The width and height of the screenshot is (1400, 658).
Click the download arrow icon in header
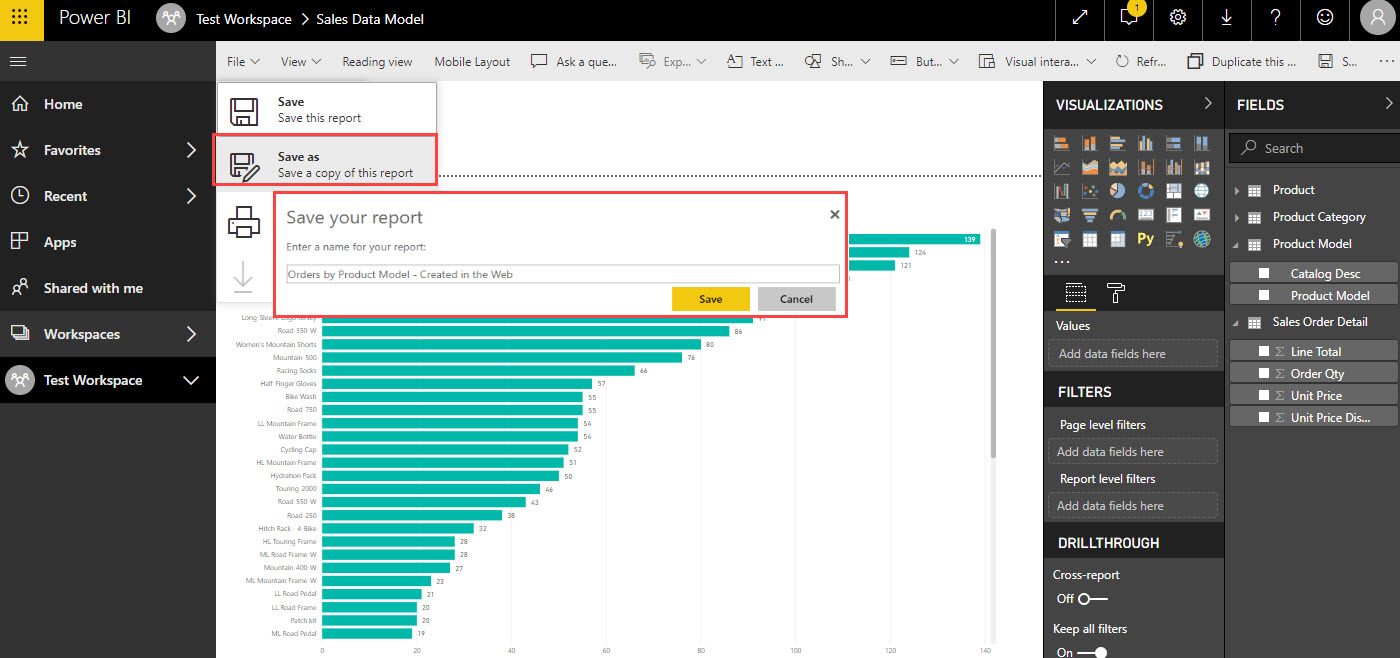tap(1227, 18)
